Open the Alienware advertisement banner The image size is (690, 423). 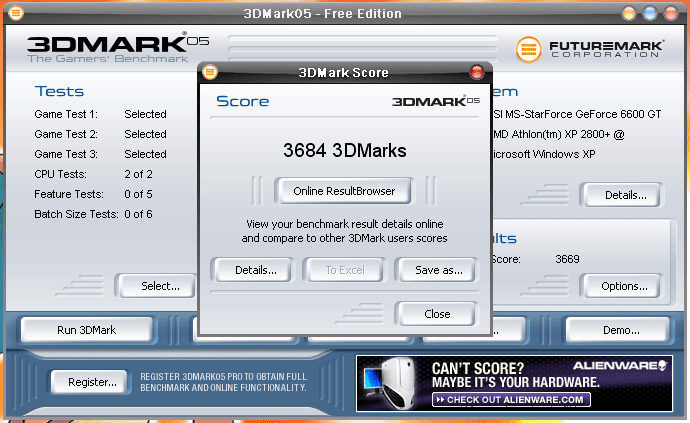click(514, 383)
